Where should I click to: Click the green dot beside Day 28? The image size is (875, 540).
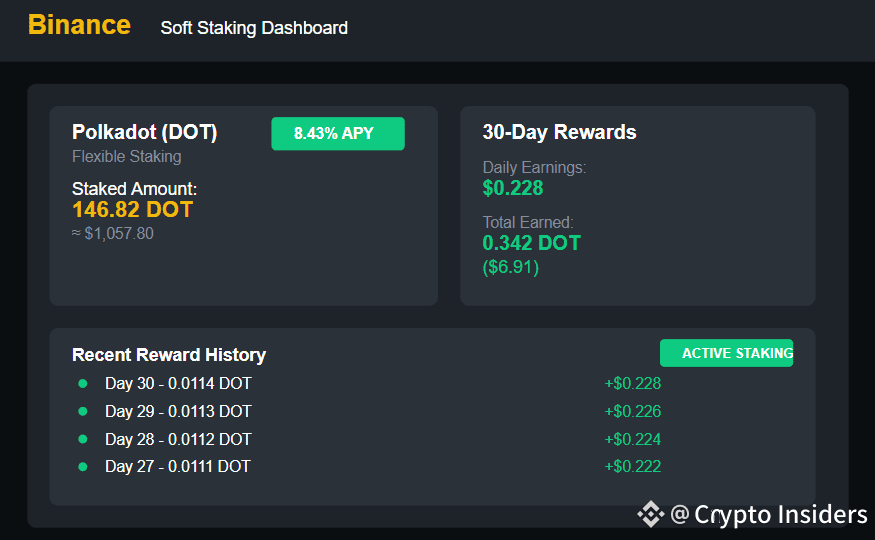pyautogui.click(x=83, y=439)
